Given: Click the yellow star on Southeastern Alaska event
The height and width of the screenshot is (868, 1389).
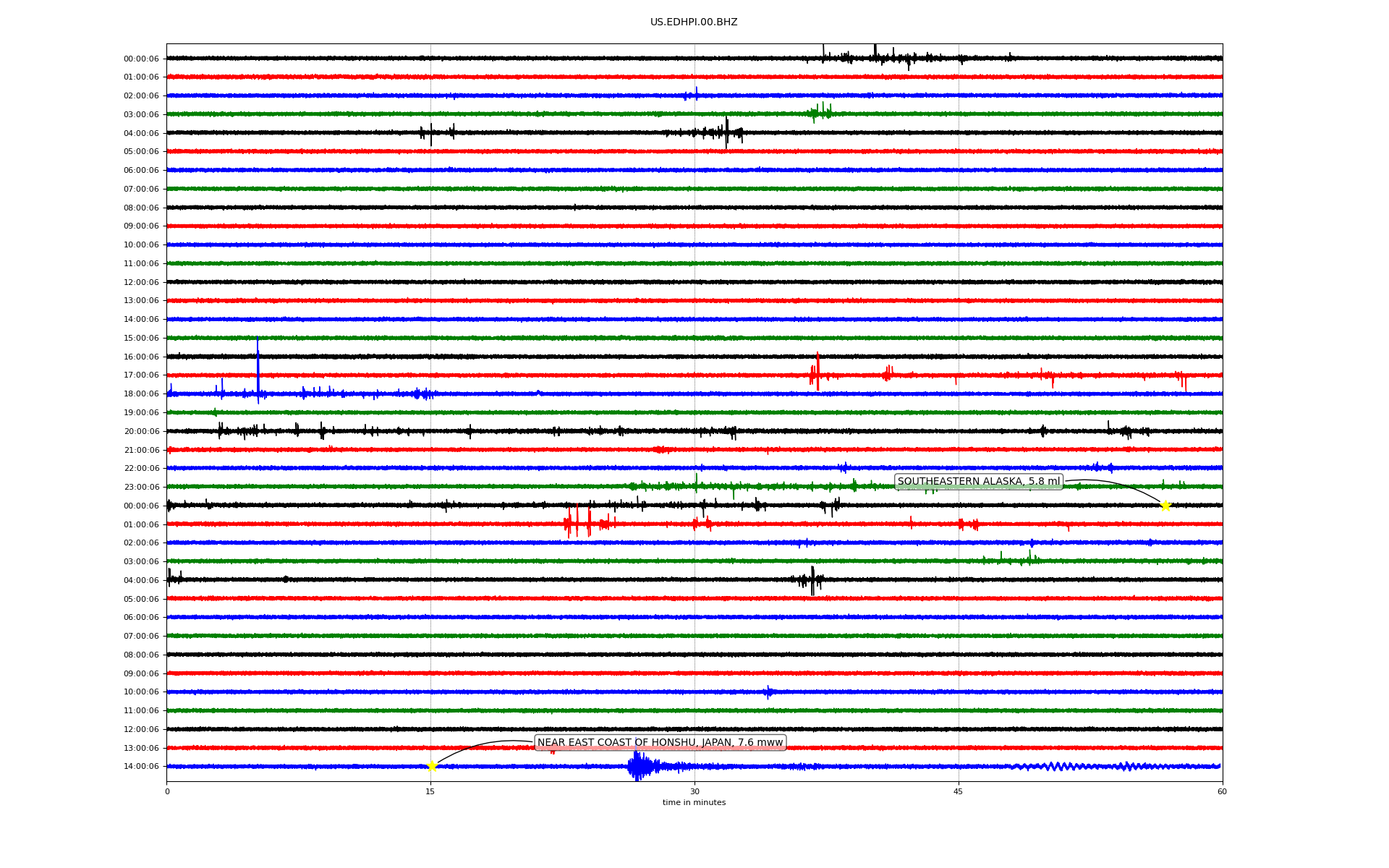Looking at the screenshot, I should [x=1165, y=506].
